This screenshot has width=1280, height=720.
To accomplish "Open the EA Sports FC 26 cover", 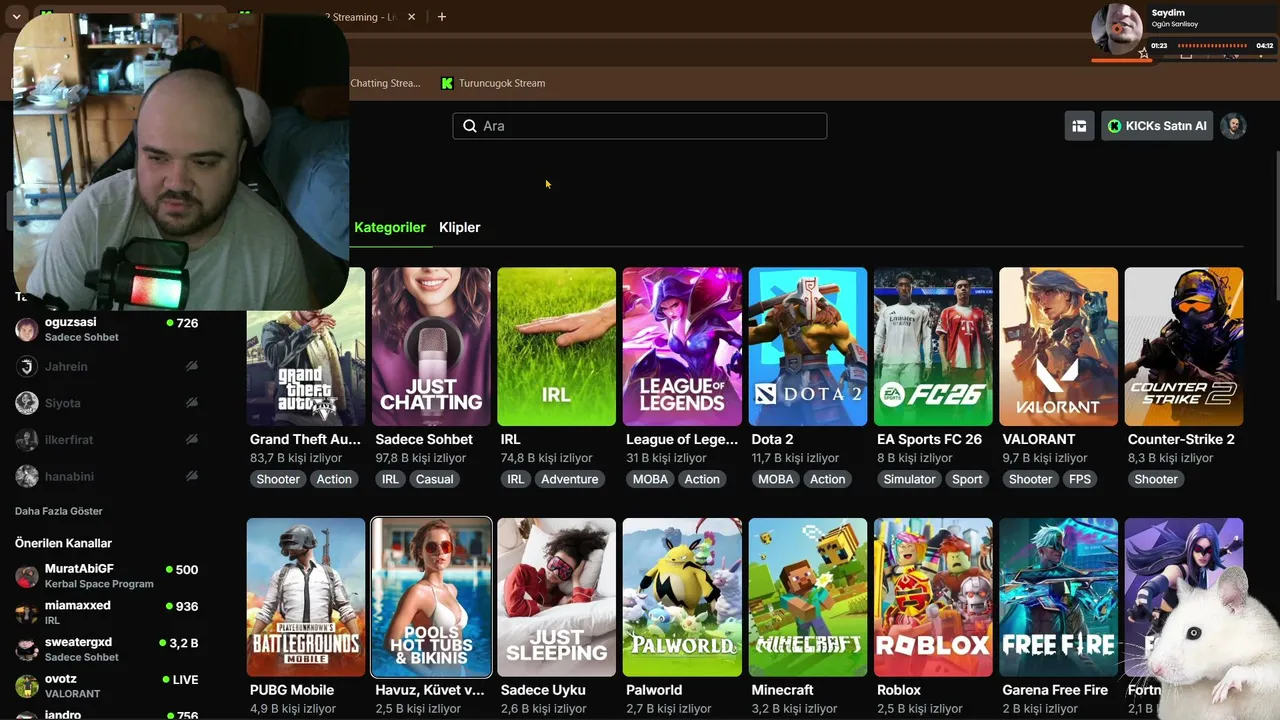I will tap(933, 346).
